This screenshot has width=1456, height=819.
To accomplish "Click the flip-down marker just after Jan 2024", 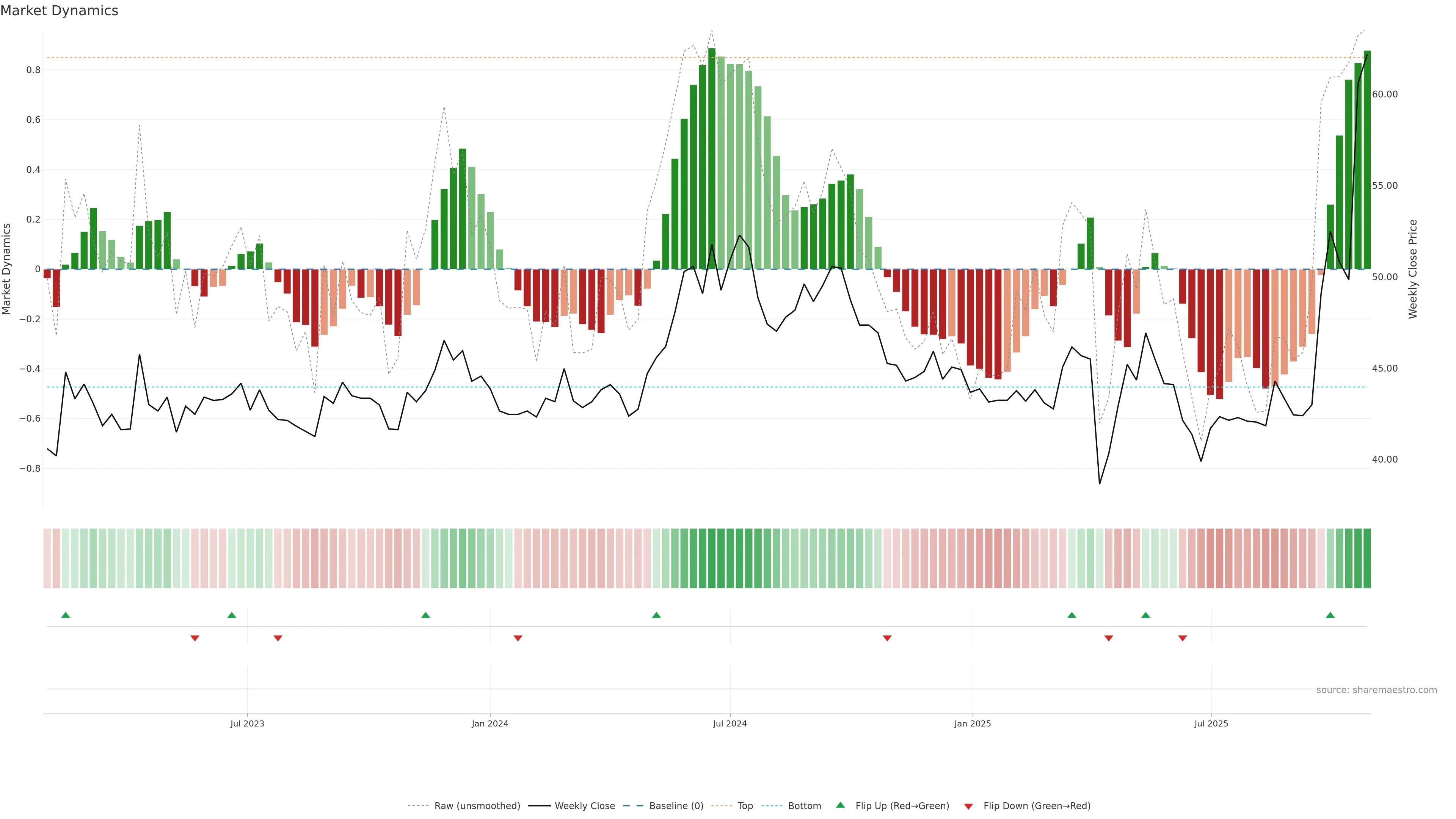I will point(518,638).
